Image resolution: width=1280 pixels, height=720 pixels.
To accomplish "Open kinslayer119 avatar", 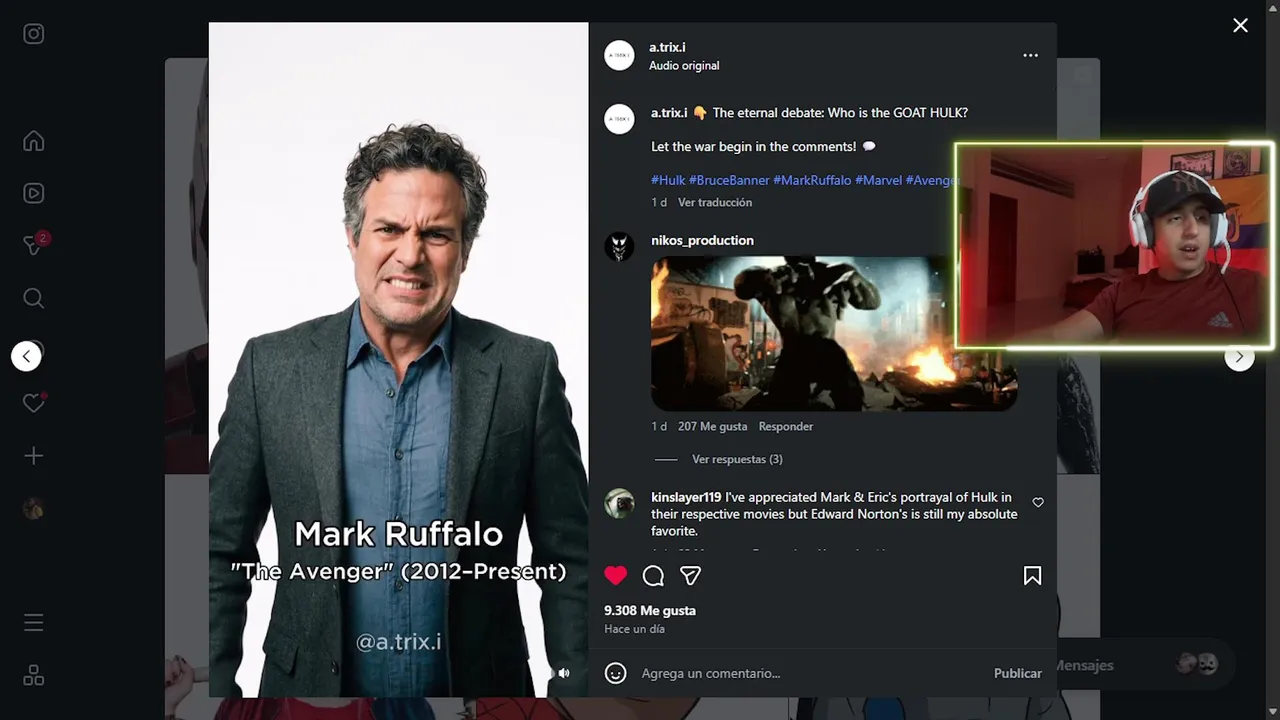I will (620, 503).
